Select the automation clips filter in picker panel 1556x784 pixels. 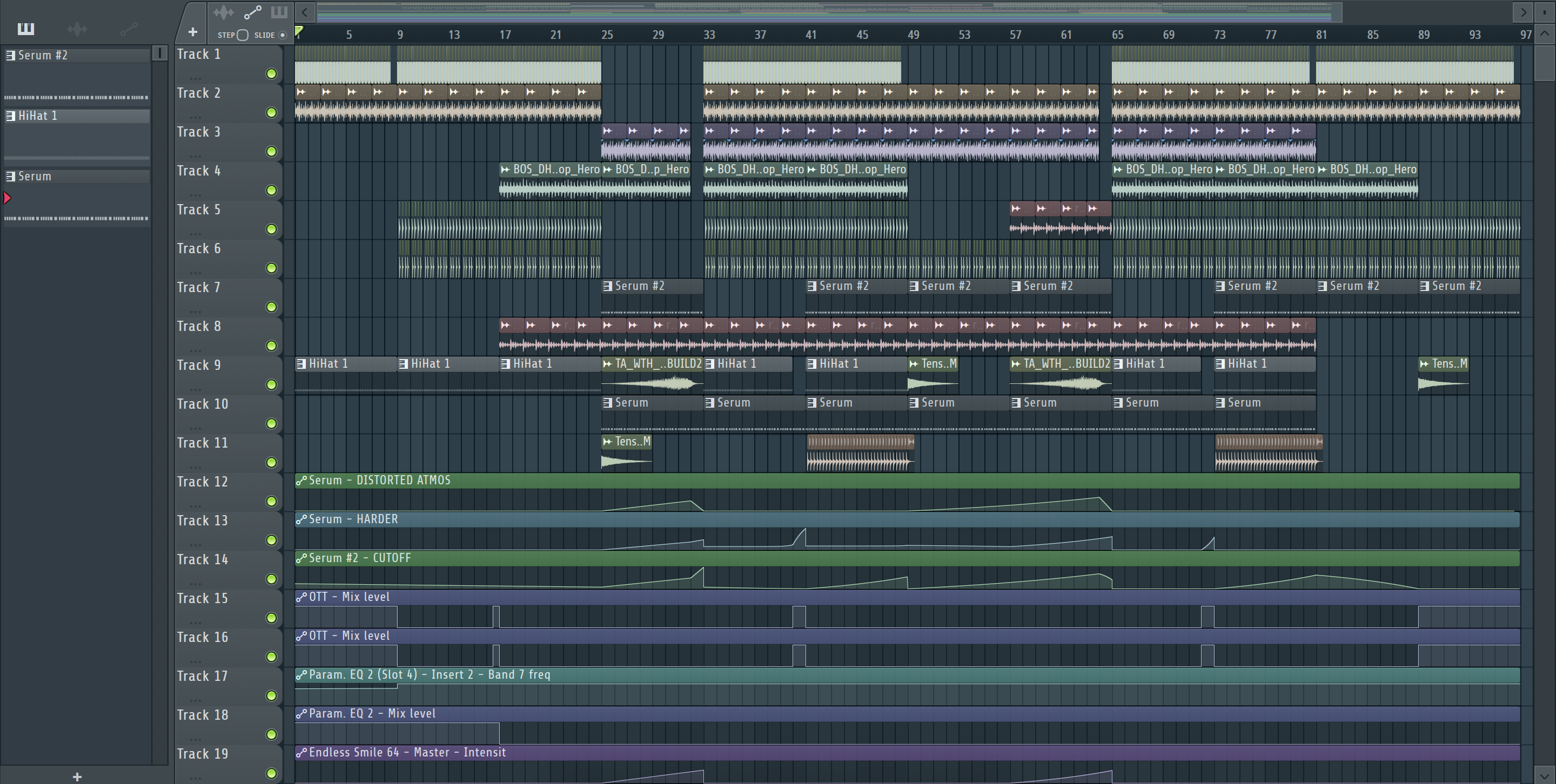point(129,29)
